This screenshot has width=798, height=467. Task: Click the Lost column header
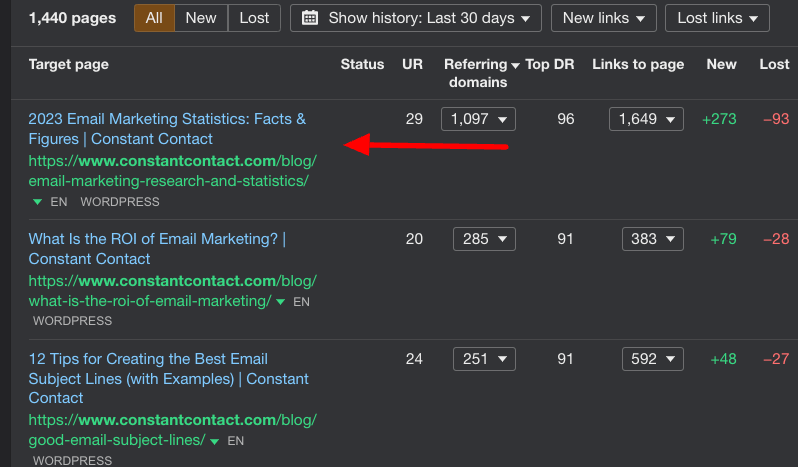pos(775,64)
